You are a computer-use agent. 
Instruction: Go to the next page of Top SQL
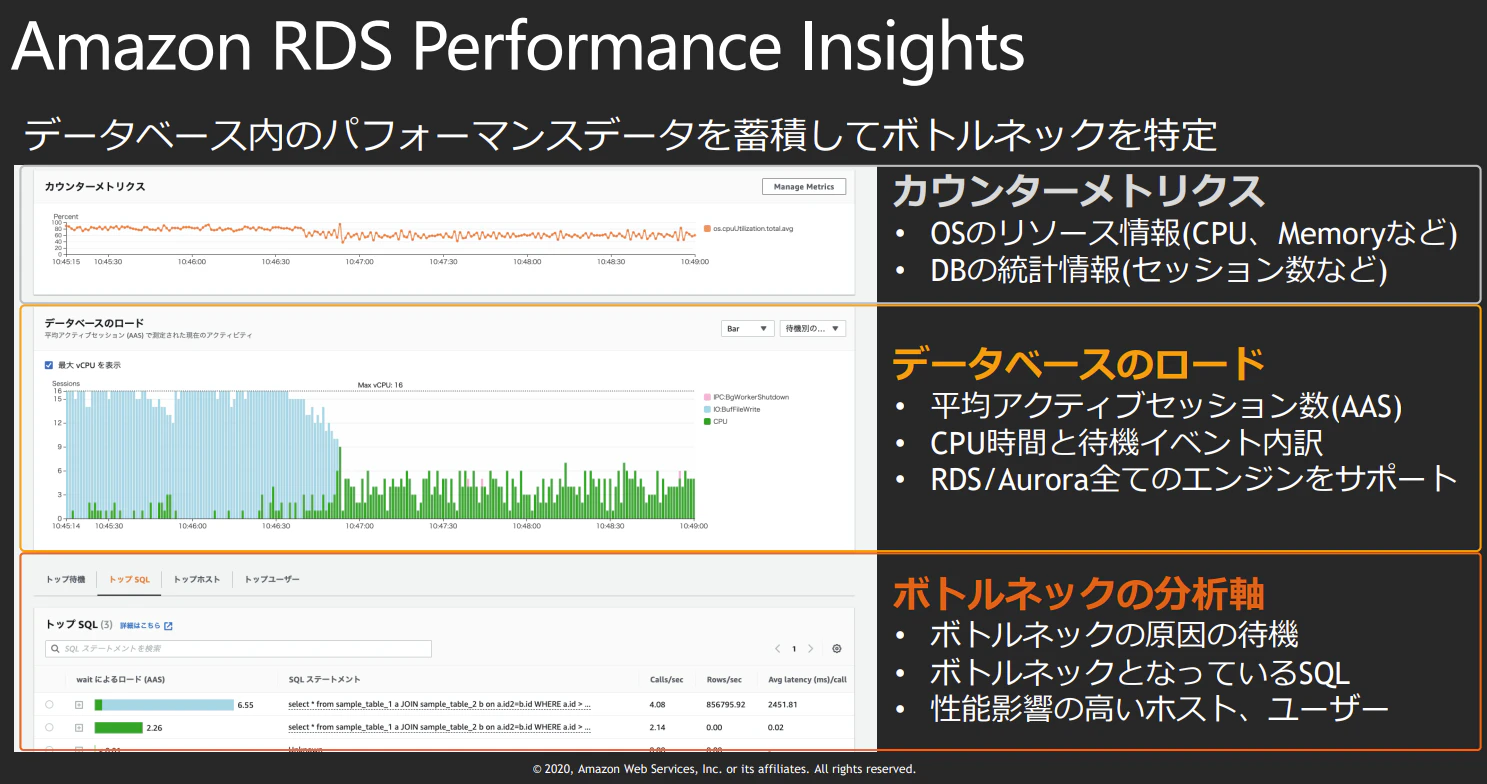[x=811, y=649]
